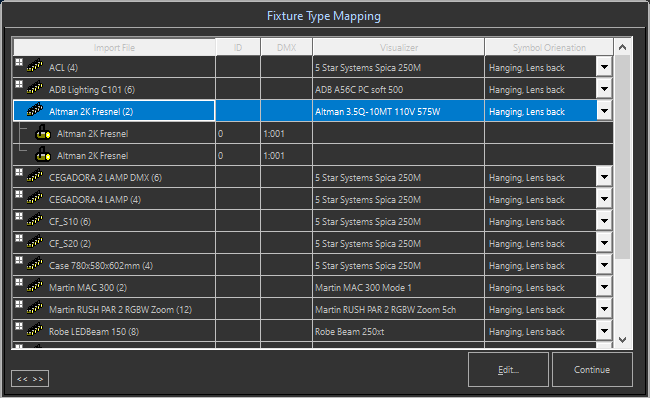
Task: Click the Robe LEDBeam 150 group icon
Action: click(x=35, y=330)
